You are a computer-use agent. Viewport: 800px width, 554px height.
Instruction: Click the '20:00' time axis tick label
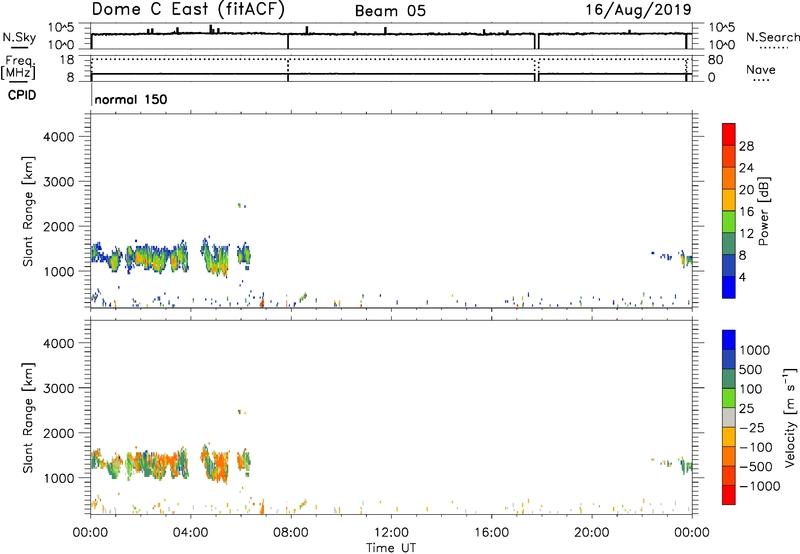[x=592, y=533]
